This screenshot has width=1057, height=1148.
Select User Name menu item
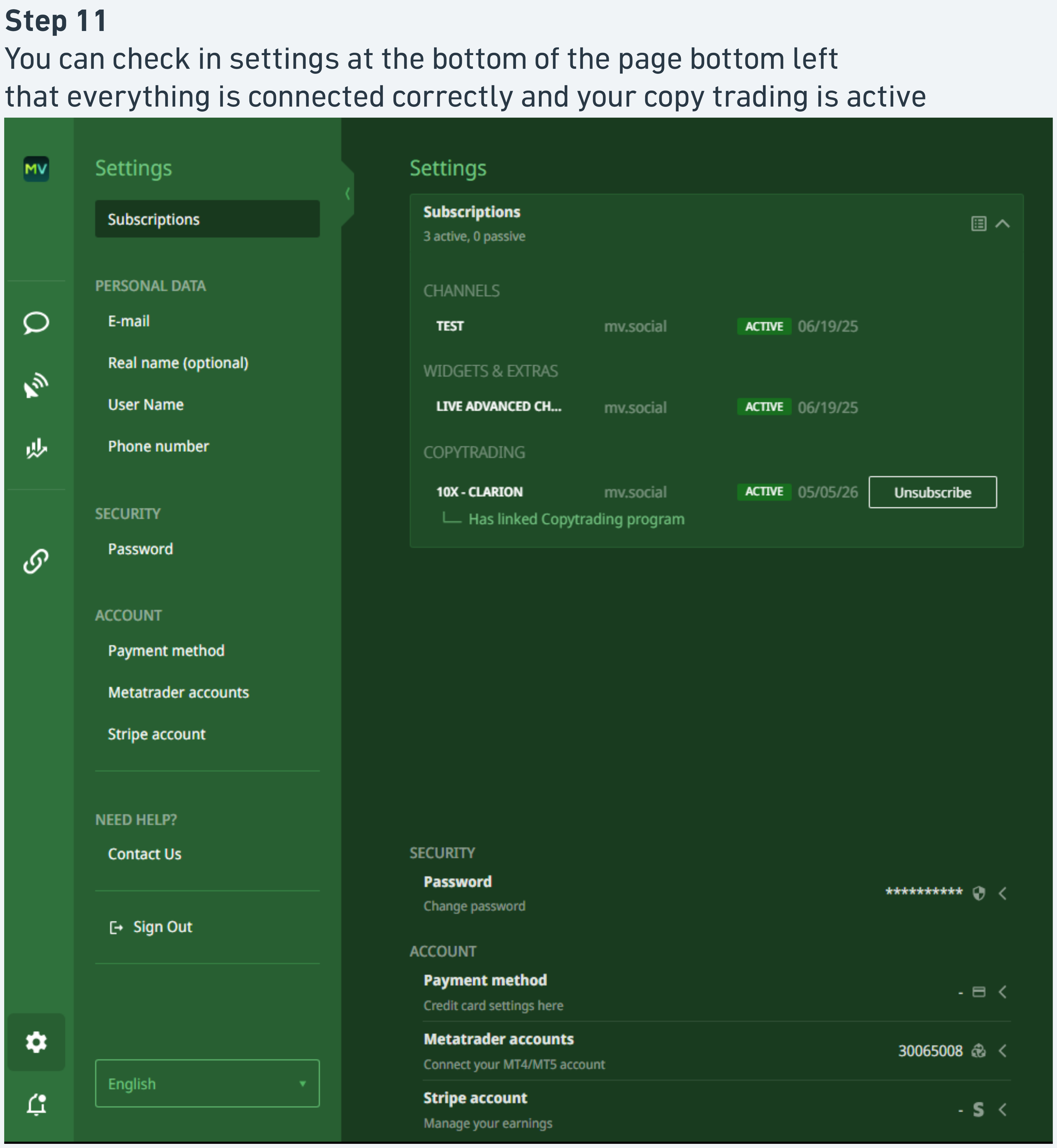click(x=146, y=404)
